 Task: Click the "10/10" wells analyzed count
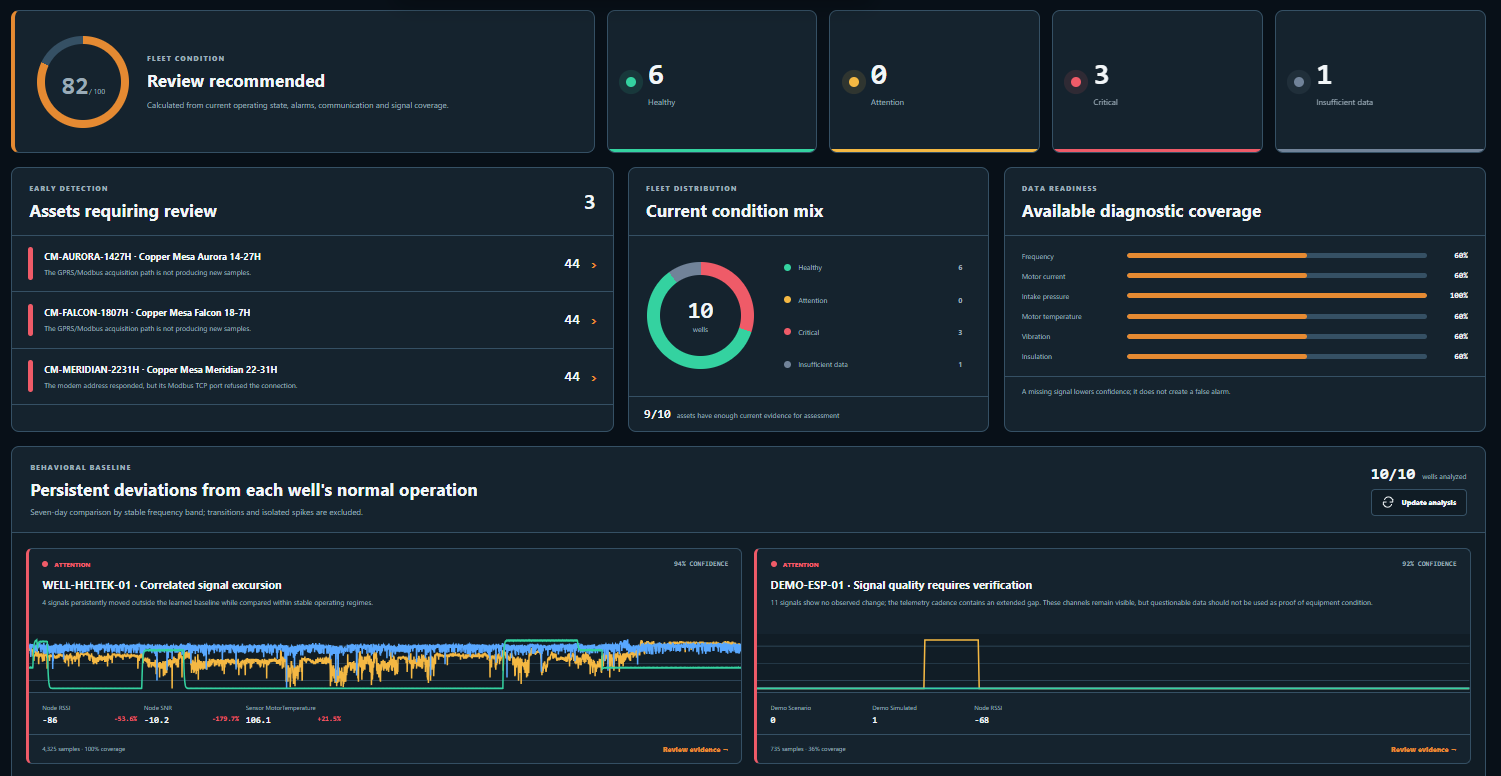(x=1393, y=475)
